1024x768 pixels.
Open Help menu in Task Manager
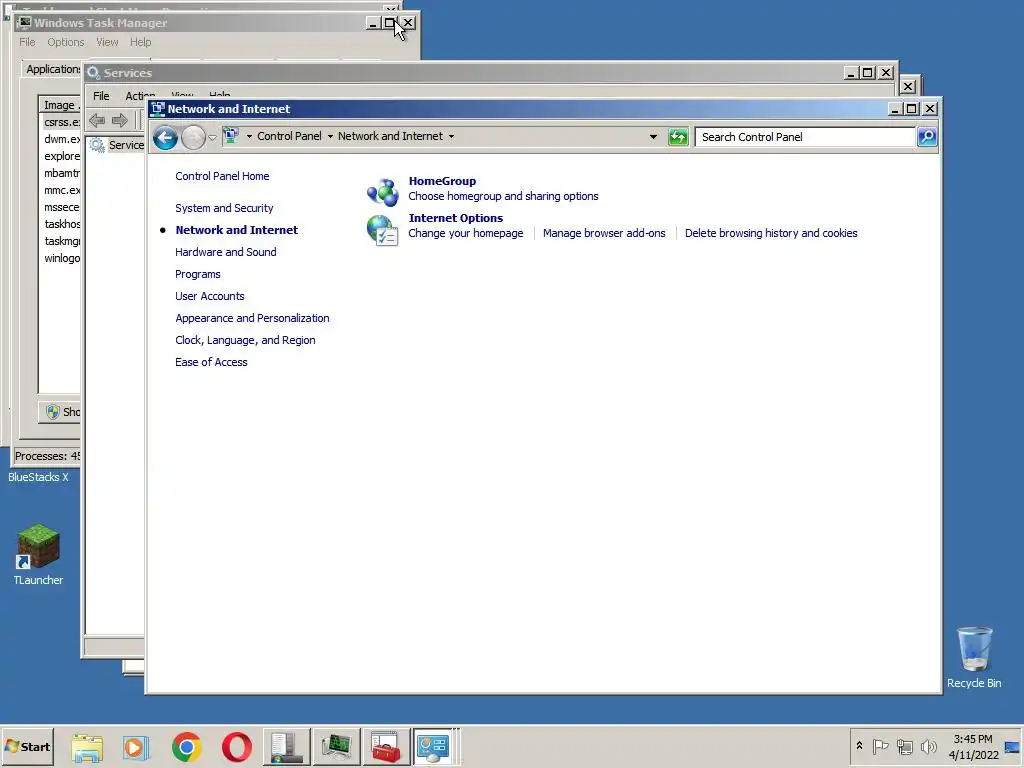coord(140,42)
